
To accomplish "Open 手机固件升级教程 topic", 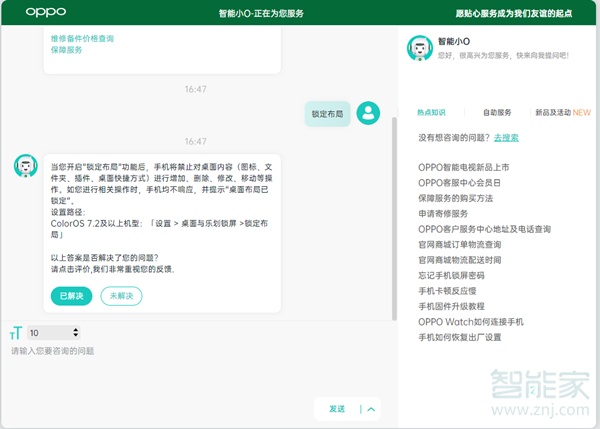I will pos(451,306).
